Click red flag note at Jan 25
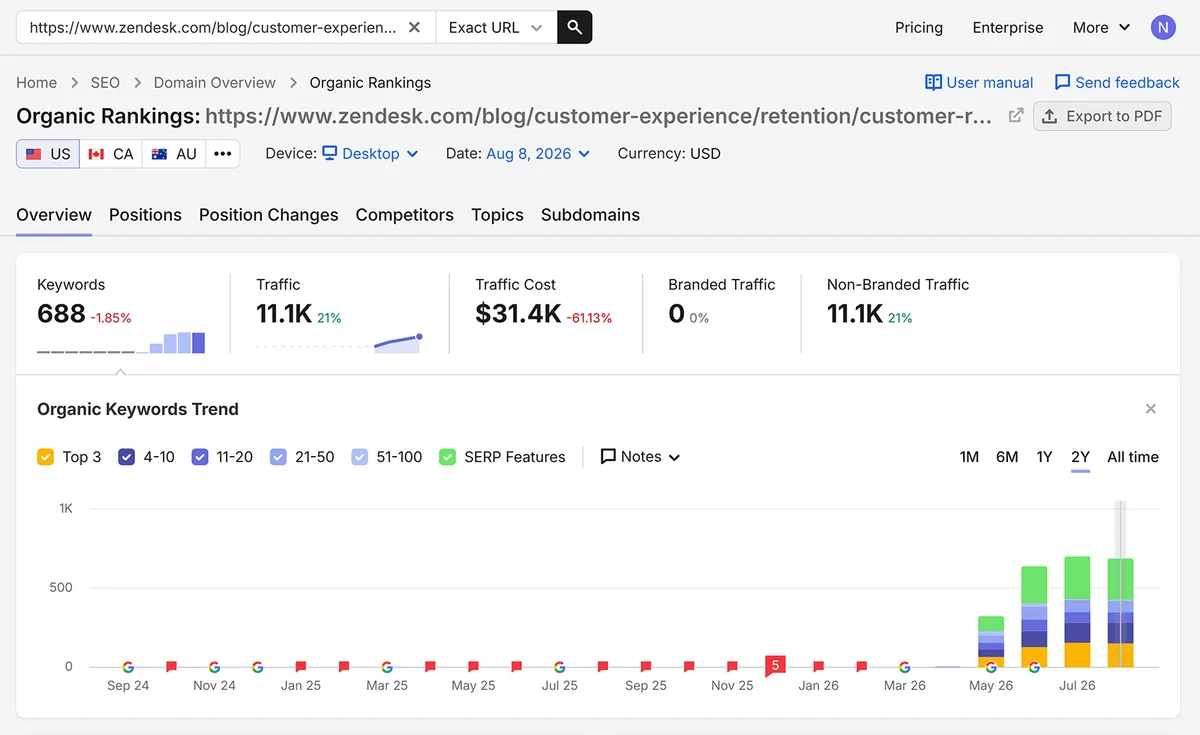Viewport: 1200px width, 735px height. [301, 666]
